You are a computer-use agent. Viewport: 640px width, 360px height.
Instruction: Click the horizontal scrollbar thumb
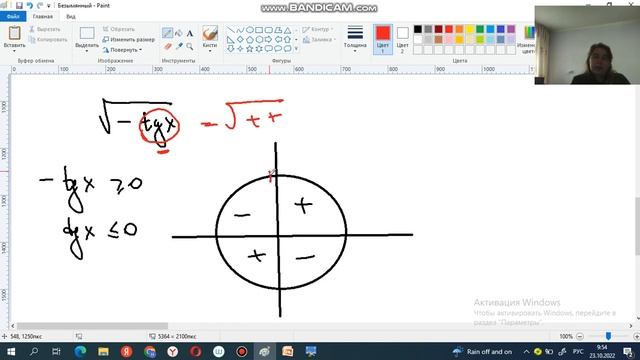92,326
